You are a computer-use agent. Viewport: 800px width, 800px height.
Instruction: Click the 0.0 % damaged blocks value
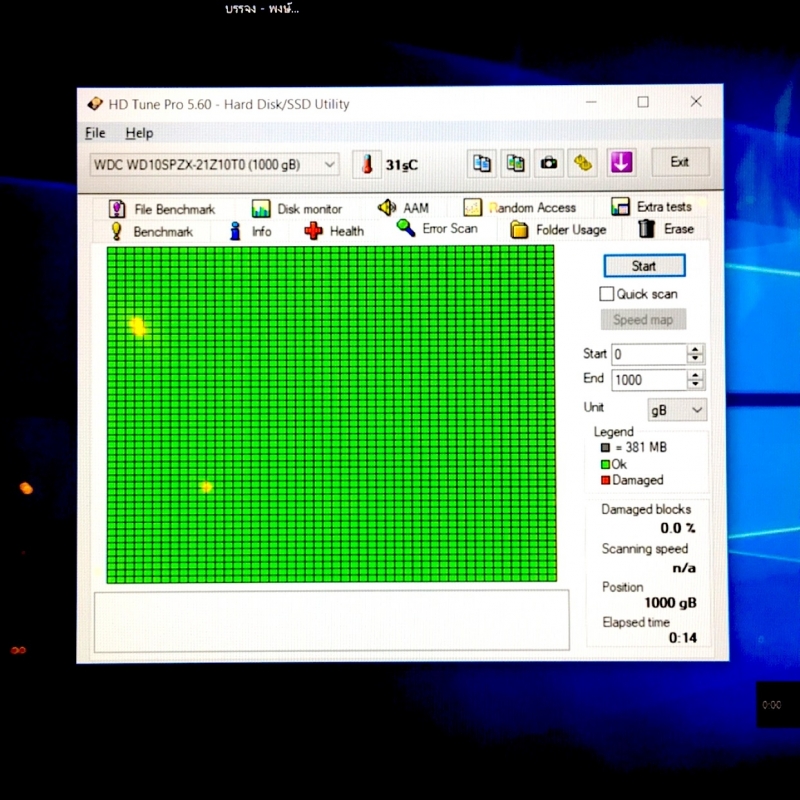(x=678, y=528)
